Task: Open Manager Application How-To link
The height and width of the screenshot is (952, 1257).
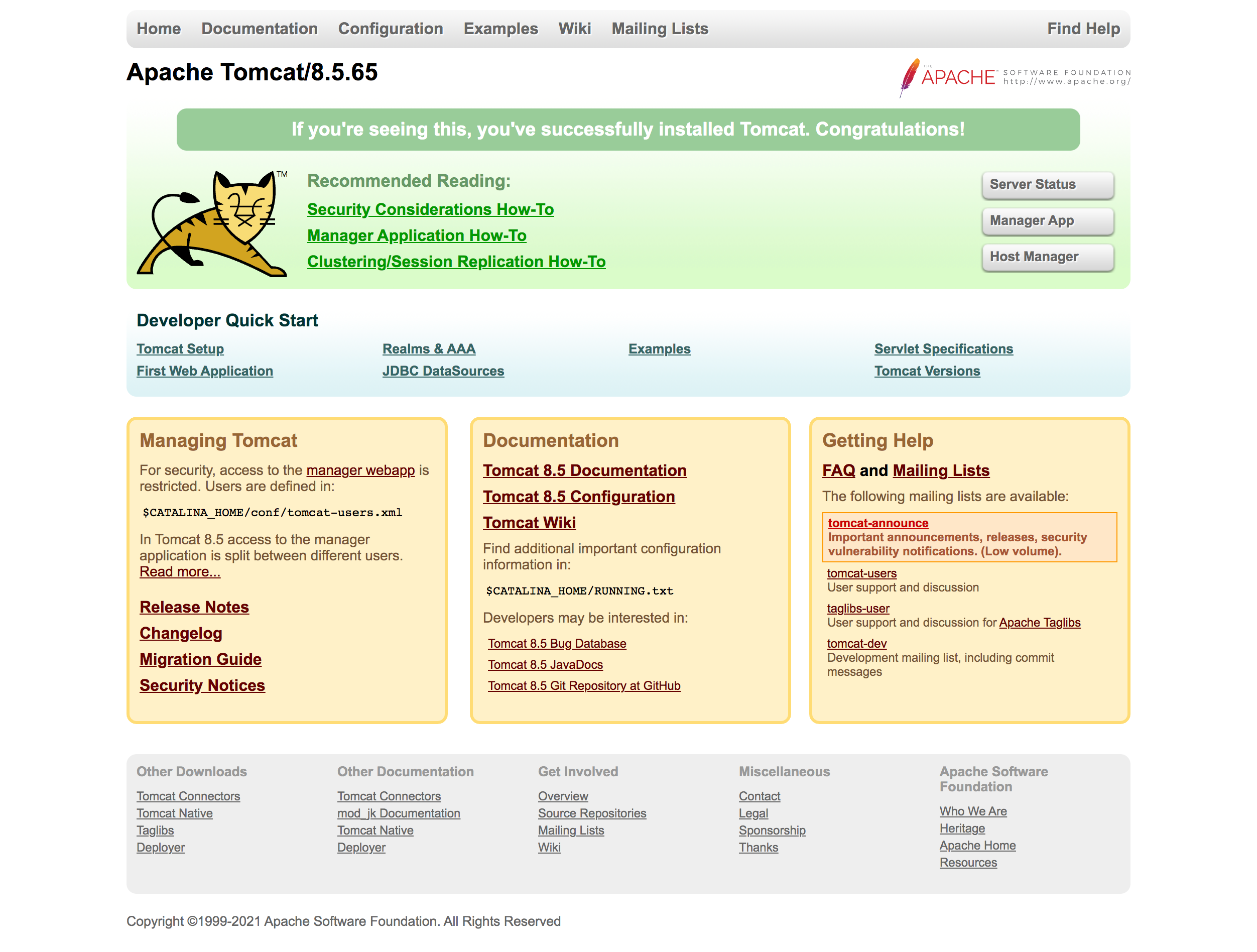Action: [x=417, y=235]
